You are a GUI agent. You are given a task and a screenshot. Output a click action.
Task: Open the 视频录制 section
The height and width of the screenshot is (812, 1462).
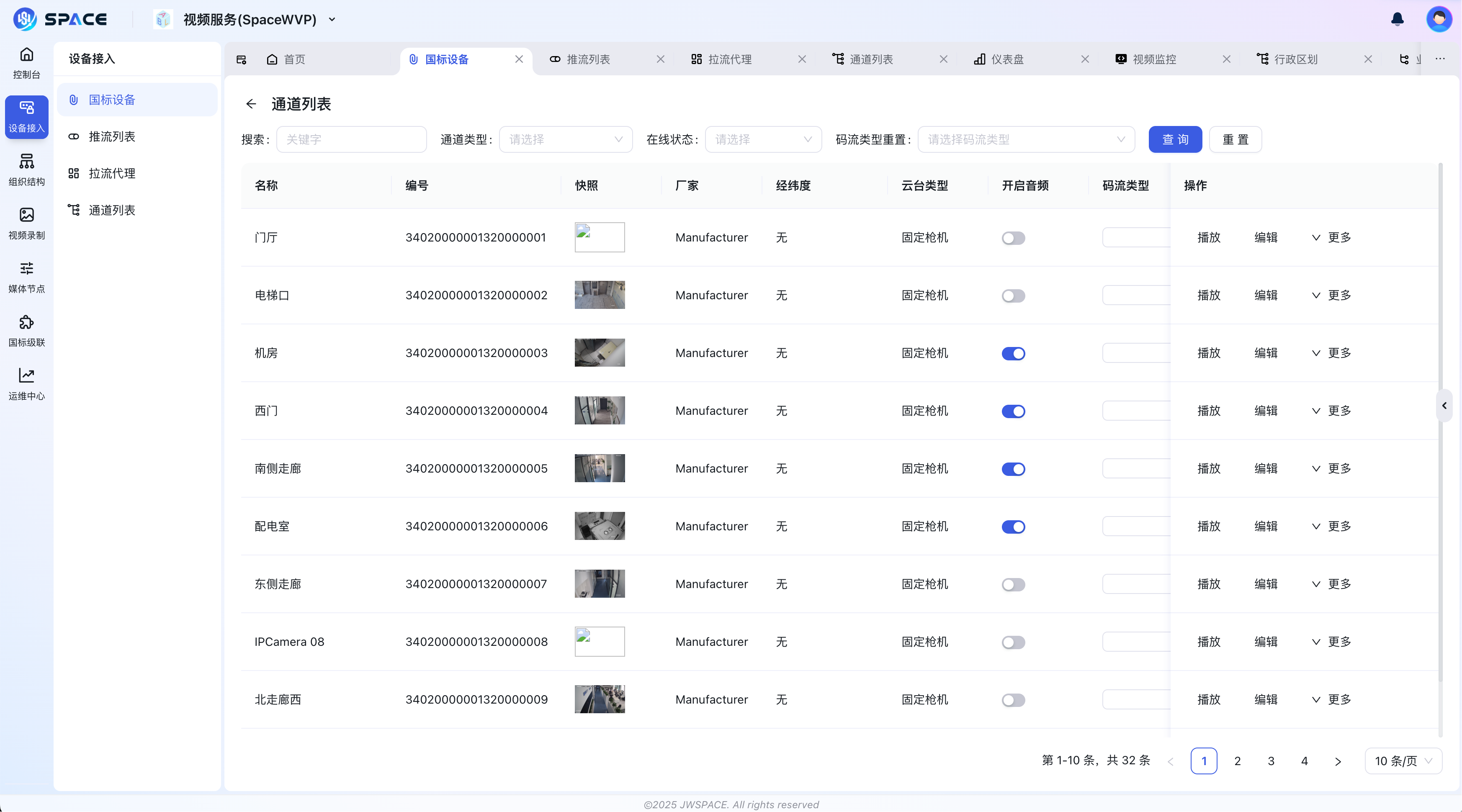click(26, 223)
